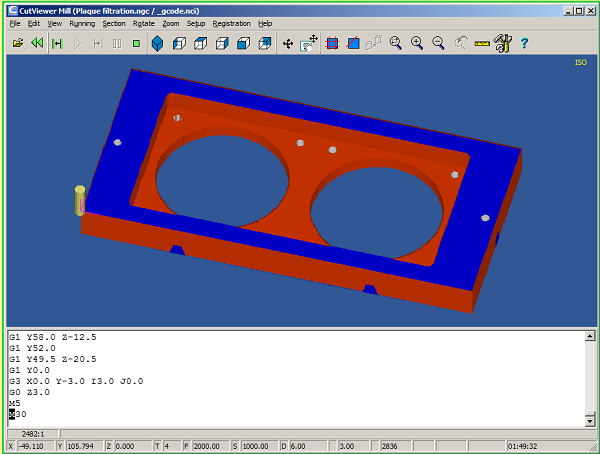
Task: Select line 'G0 Z3.0'
Action: (29, 392)
